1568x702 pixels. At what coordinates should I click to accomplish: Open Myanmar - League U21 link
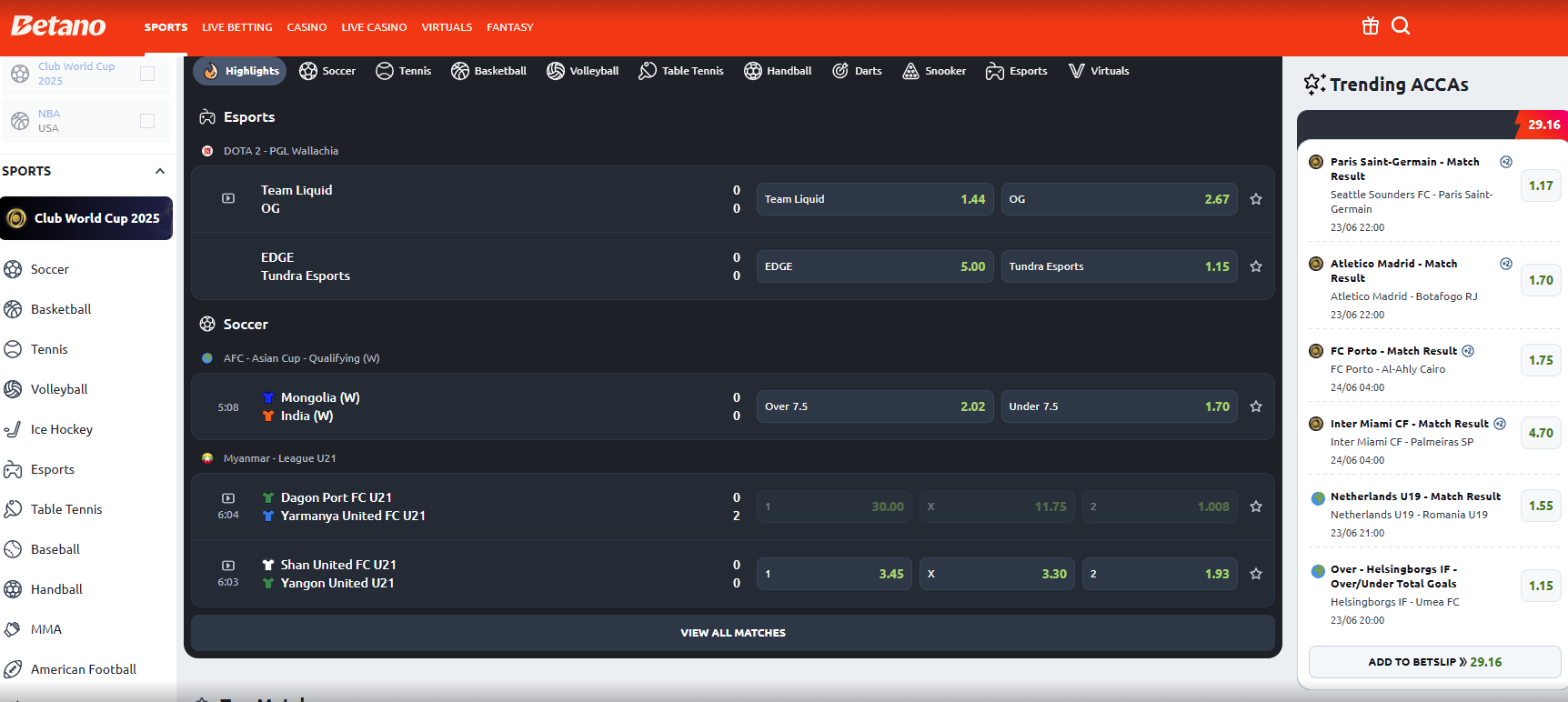(279, 458)
